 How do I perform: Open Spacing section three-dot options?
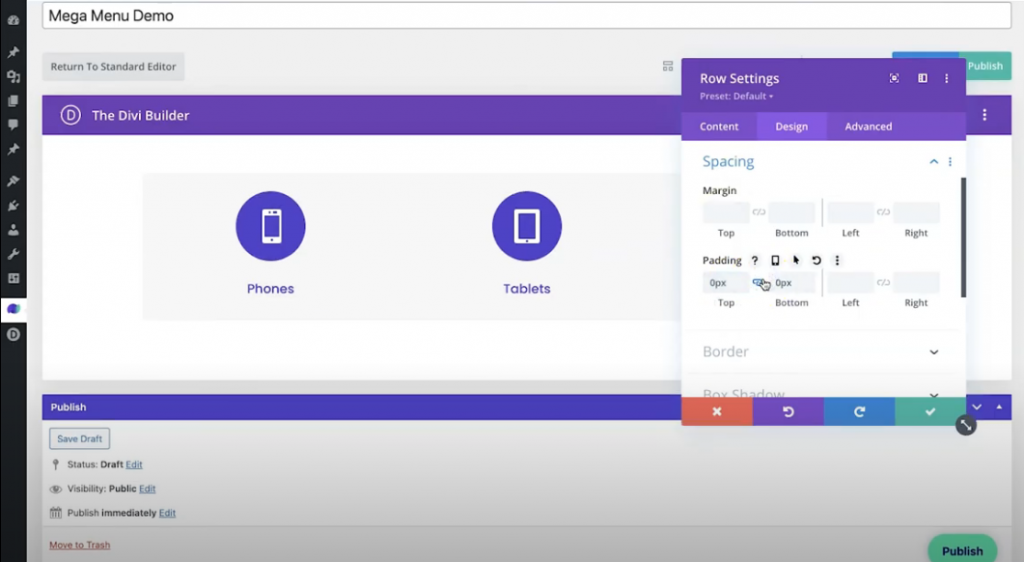point(950,161)
